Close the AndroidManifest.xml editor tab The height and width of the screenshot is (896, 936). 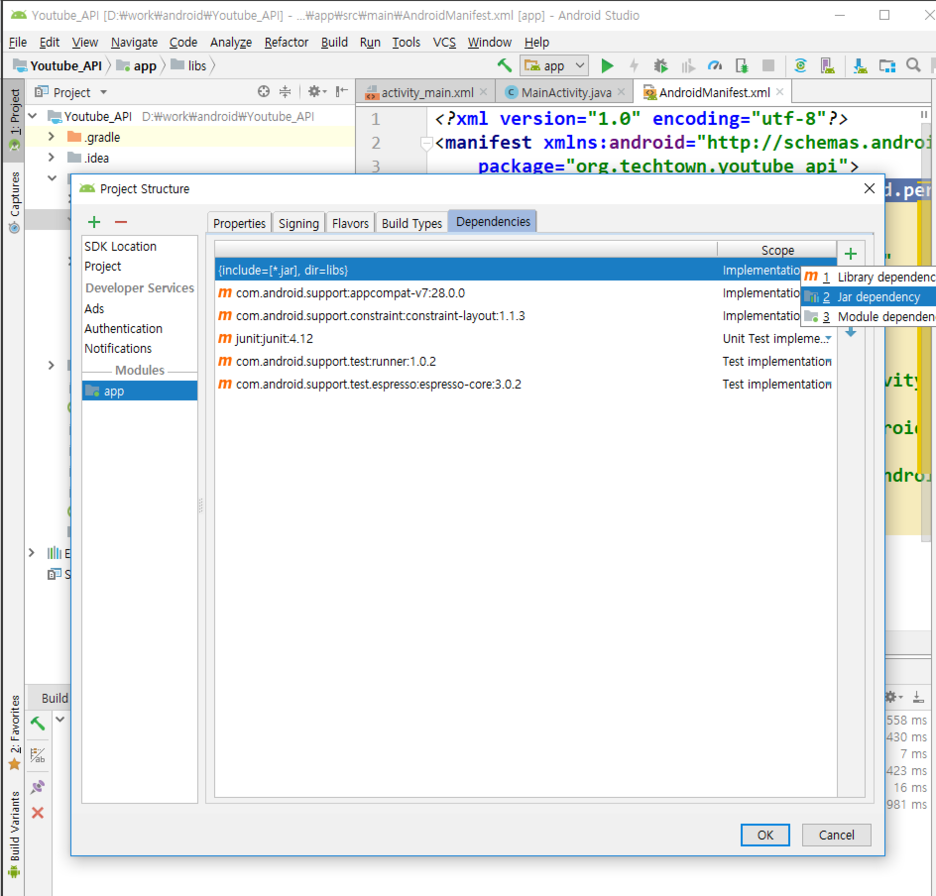(779, 92)
